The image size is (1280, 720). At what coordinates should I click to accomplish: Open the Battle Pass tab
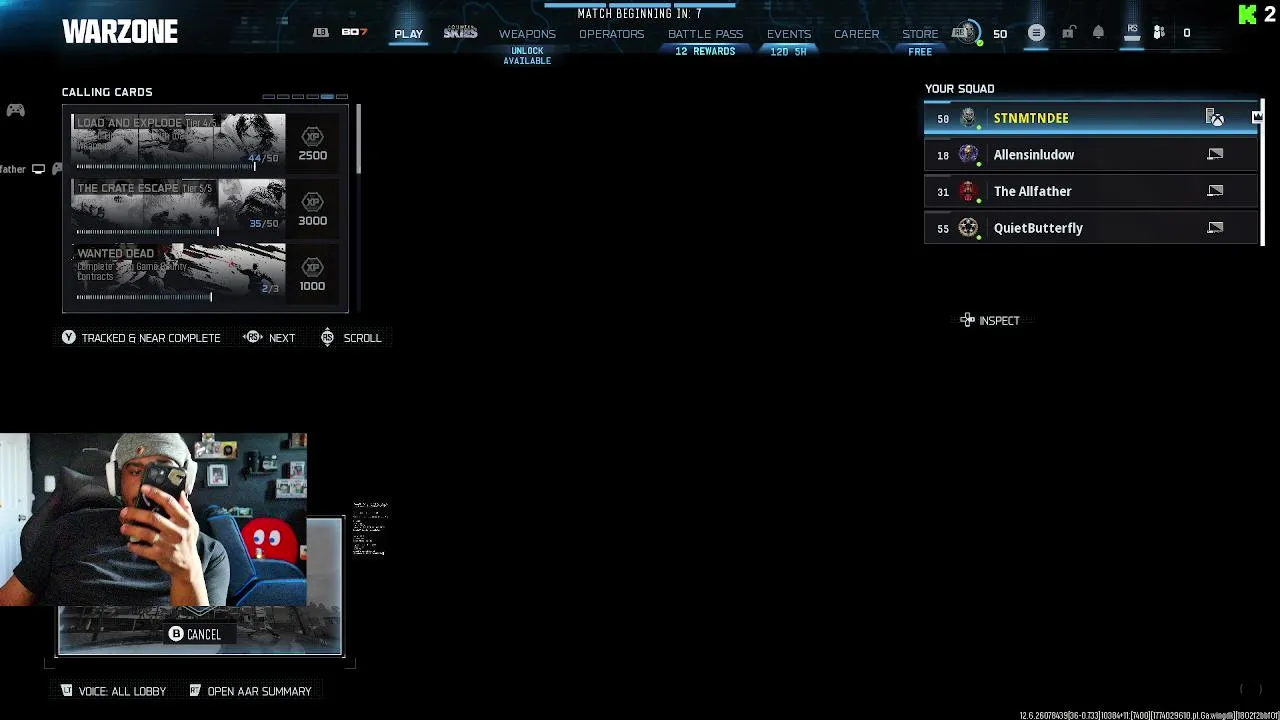pos(705,34)
